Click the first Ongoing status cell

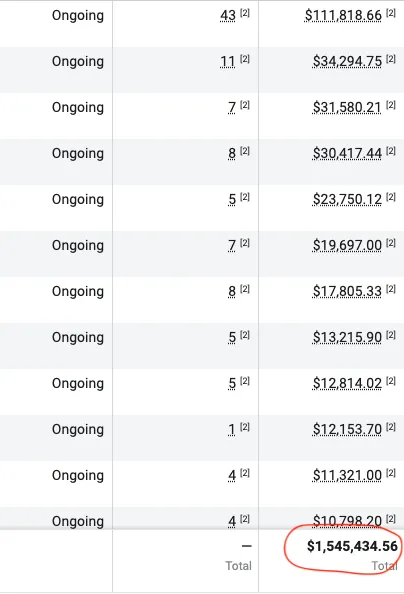coord(78,16)
